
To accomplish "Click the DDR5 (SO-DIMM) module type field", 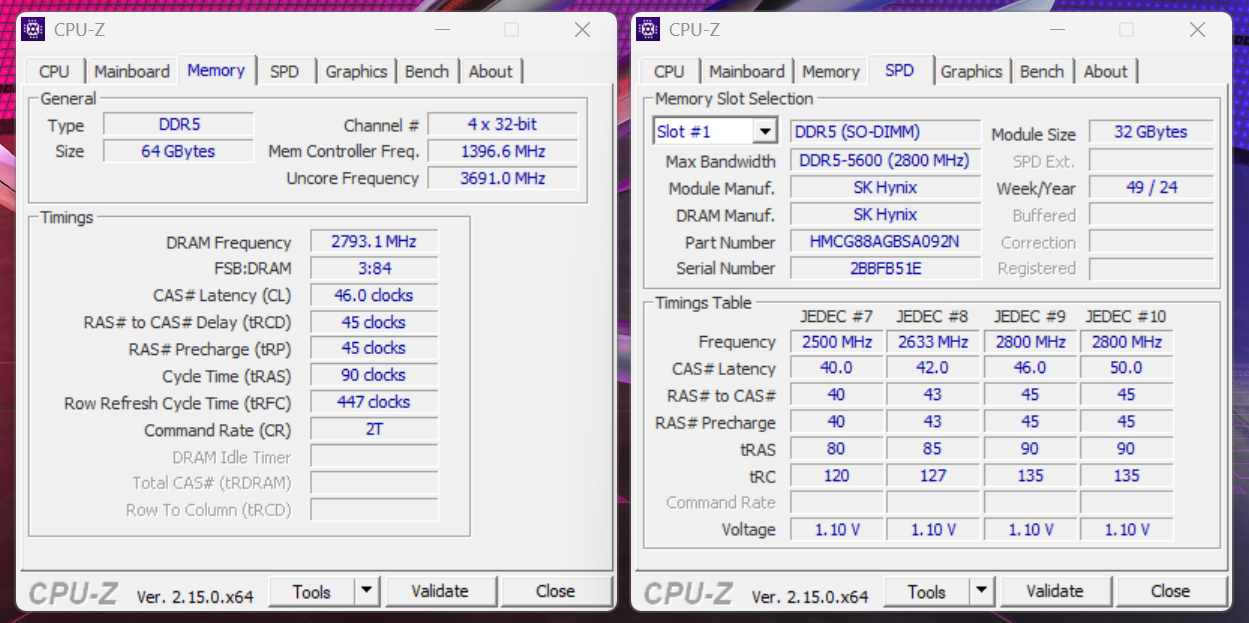I will pos(885,132).
